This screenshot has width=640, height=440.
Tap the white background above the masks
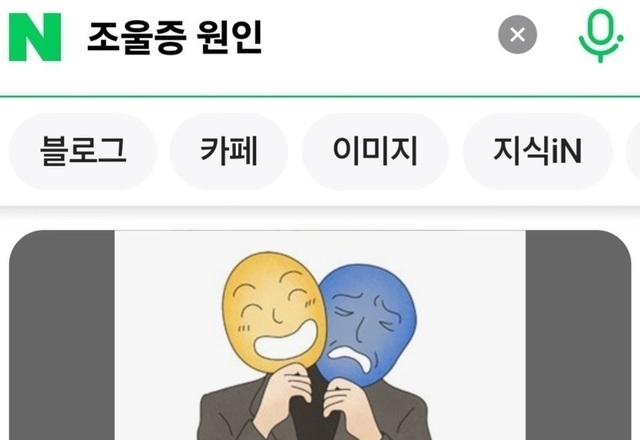tap(320, 242)
